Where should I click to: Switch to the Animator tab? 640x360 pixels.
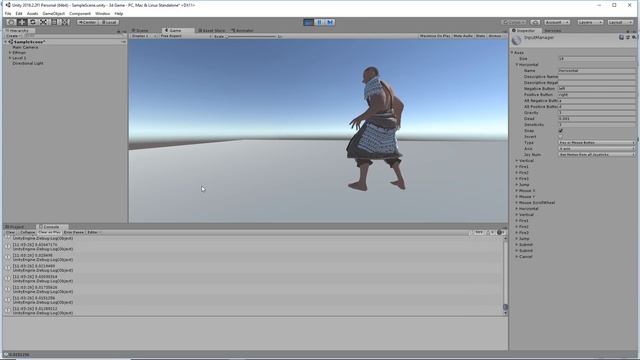(242, 31)
